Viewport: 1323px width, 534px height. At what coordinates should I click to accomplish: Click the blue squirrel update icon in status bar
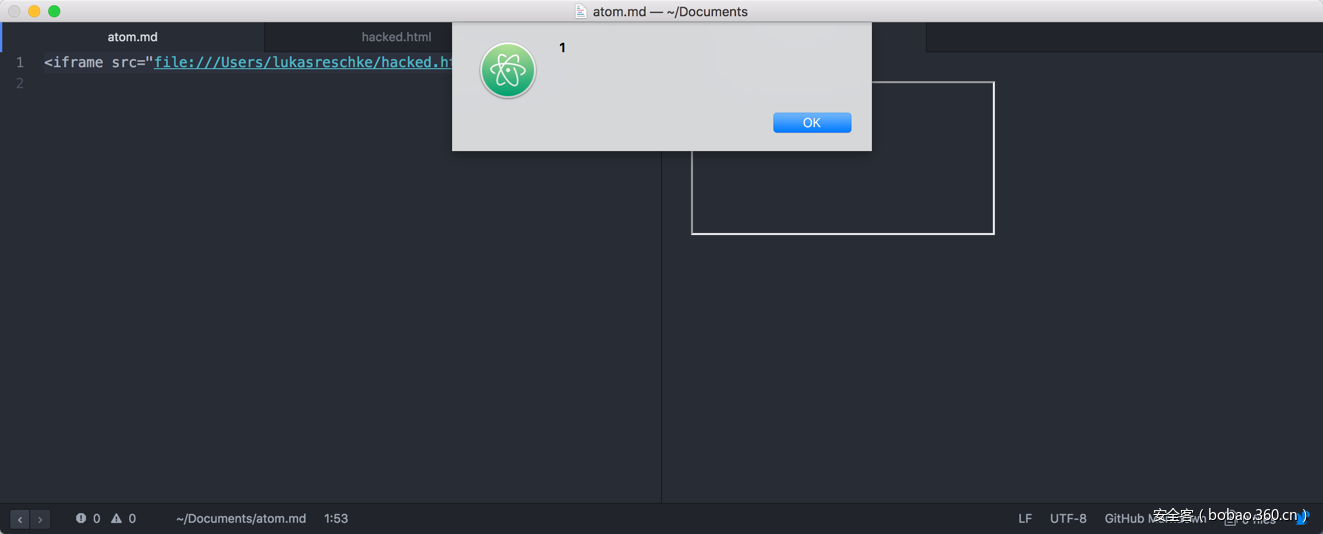click(1302, 518)
